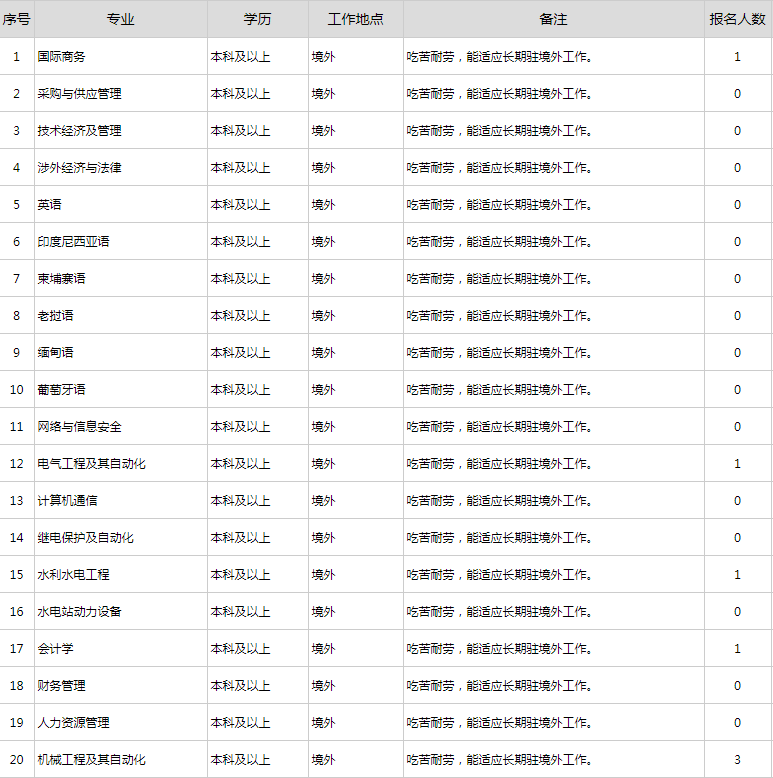Click the 序号 column header
Image resolution: width=773 pixels, height=778 pixels.
click(x=16, y=19)
